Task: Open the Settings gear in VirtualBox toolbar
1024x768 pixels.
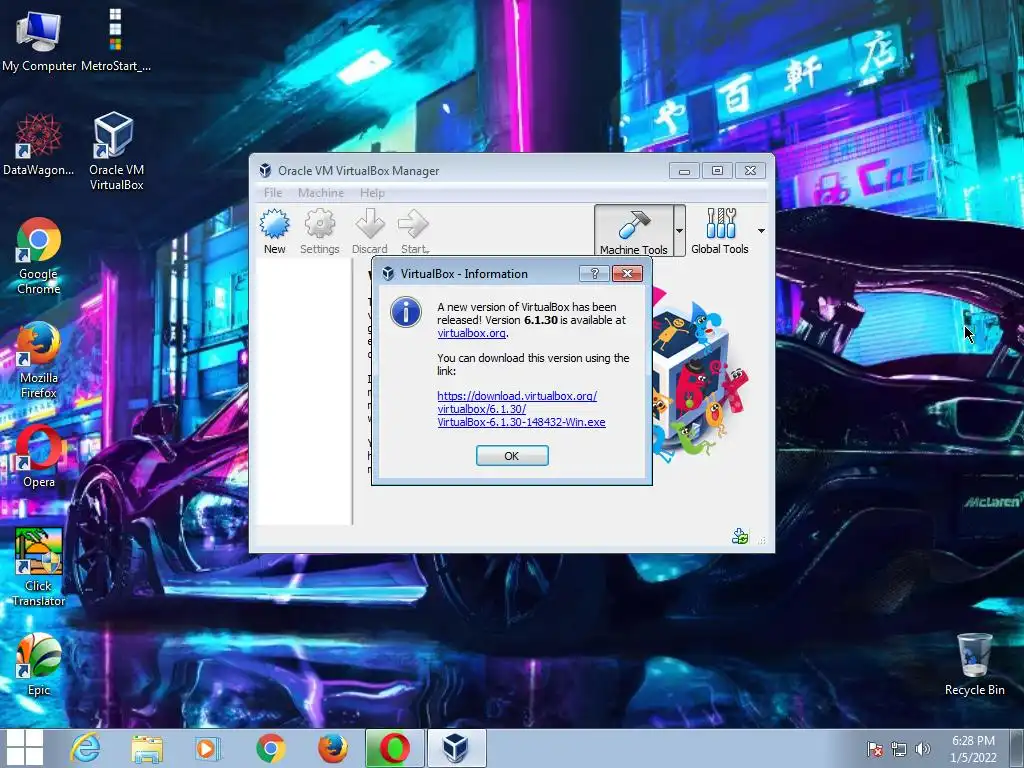Action: click(319, 231)
